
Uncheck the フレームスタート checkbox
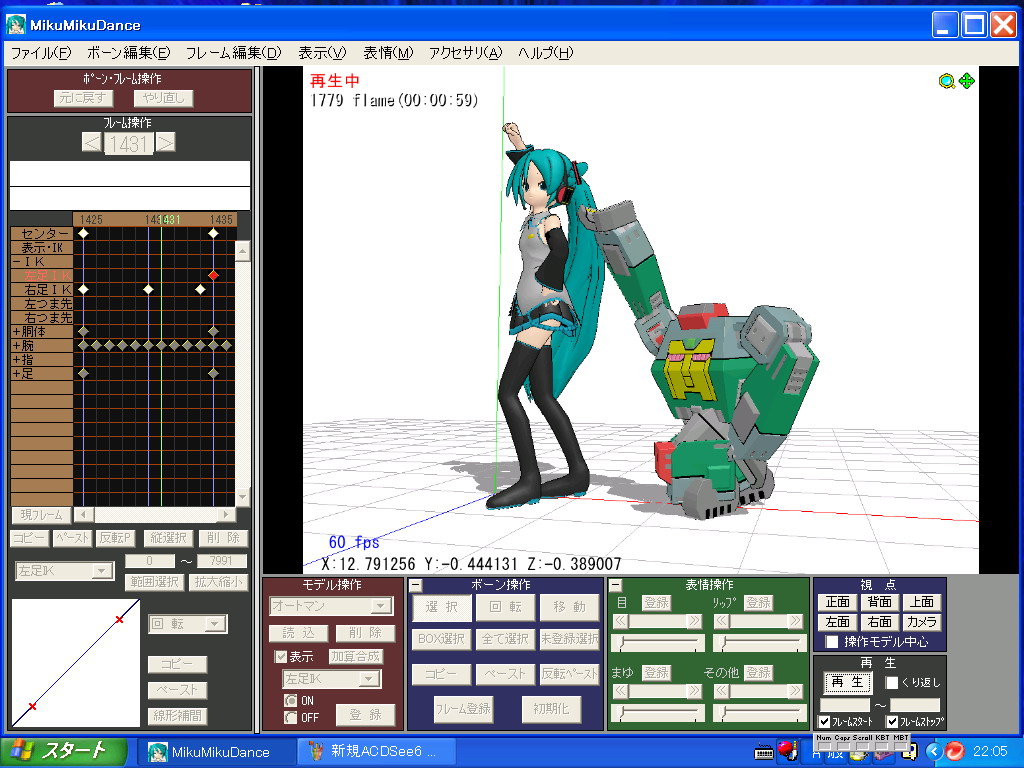point(824,722)
